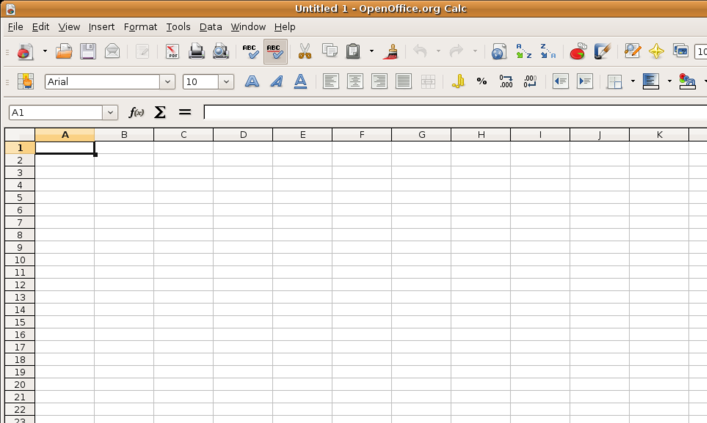The height and width of the screenshot is (423, 707).
Task: Center cell content horizontally
Action: pos(355,82)
